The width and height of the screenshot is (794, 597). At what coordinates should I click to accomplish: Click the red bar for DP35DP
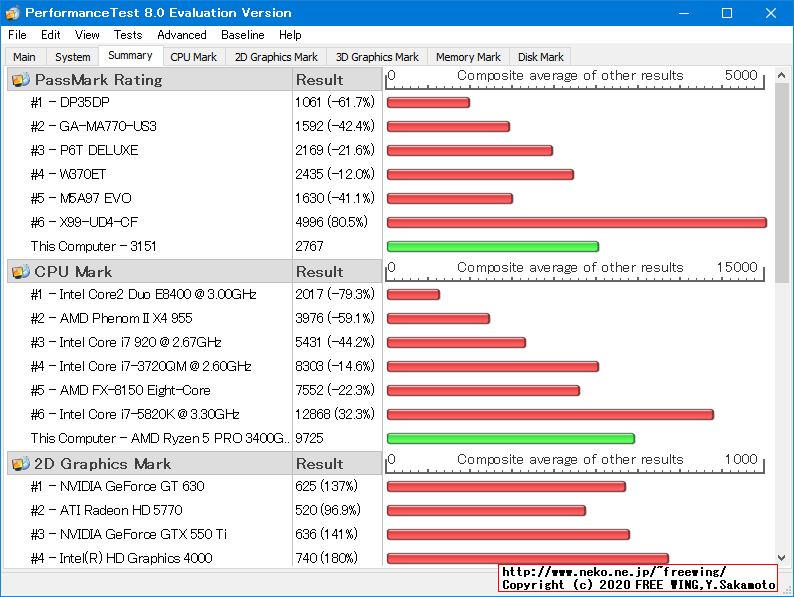pyautogui.click(x=428, y=103)
